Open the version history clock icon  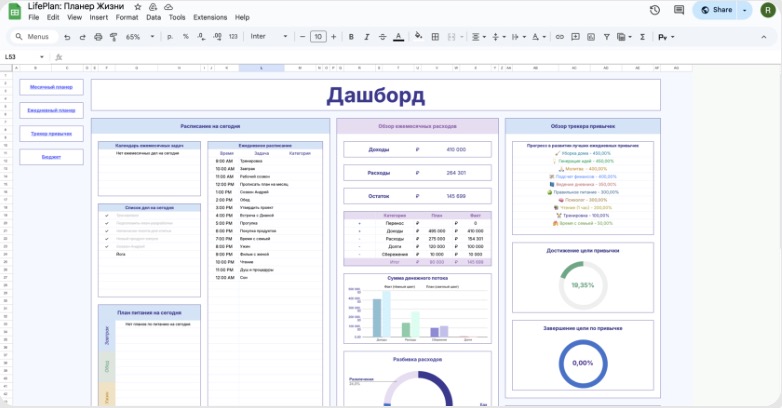tap(655, 10)
